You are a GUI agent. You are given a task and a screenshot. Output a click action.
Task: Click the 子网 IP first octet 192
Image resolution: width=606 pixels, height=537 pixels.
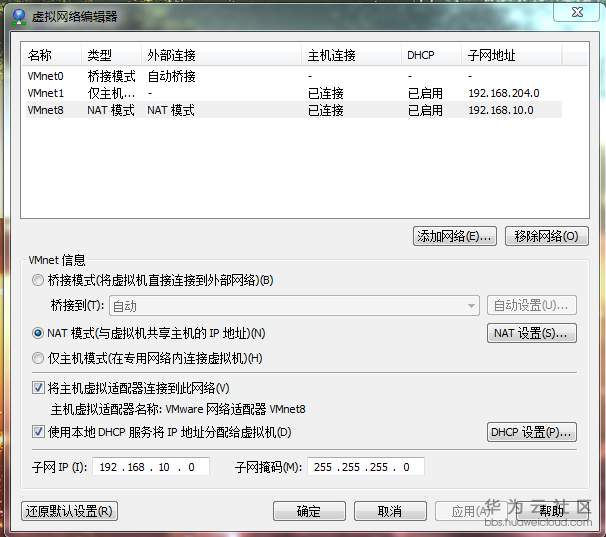108,467
